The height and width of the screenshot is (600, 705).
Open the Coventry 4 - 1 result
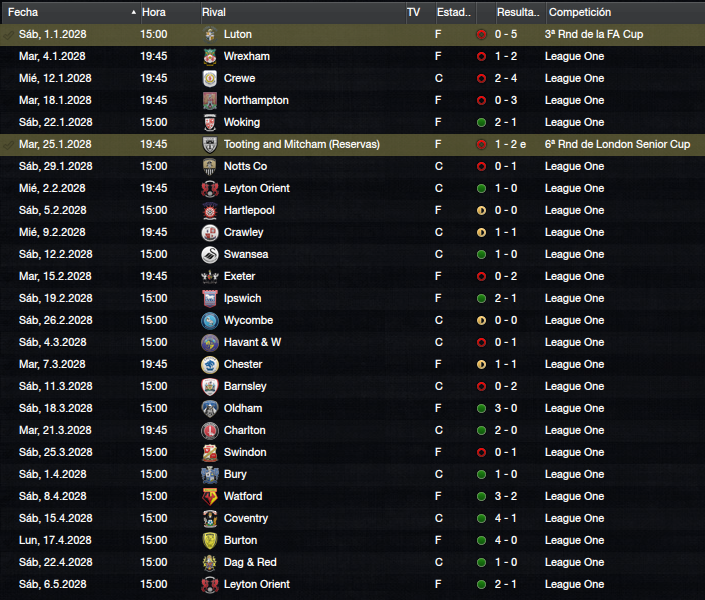coord(506,519)
